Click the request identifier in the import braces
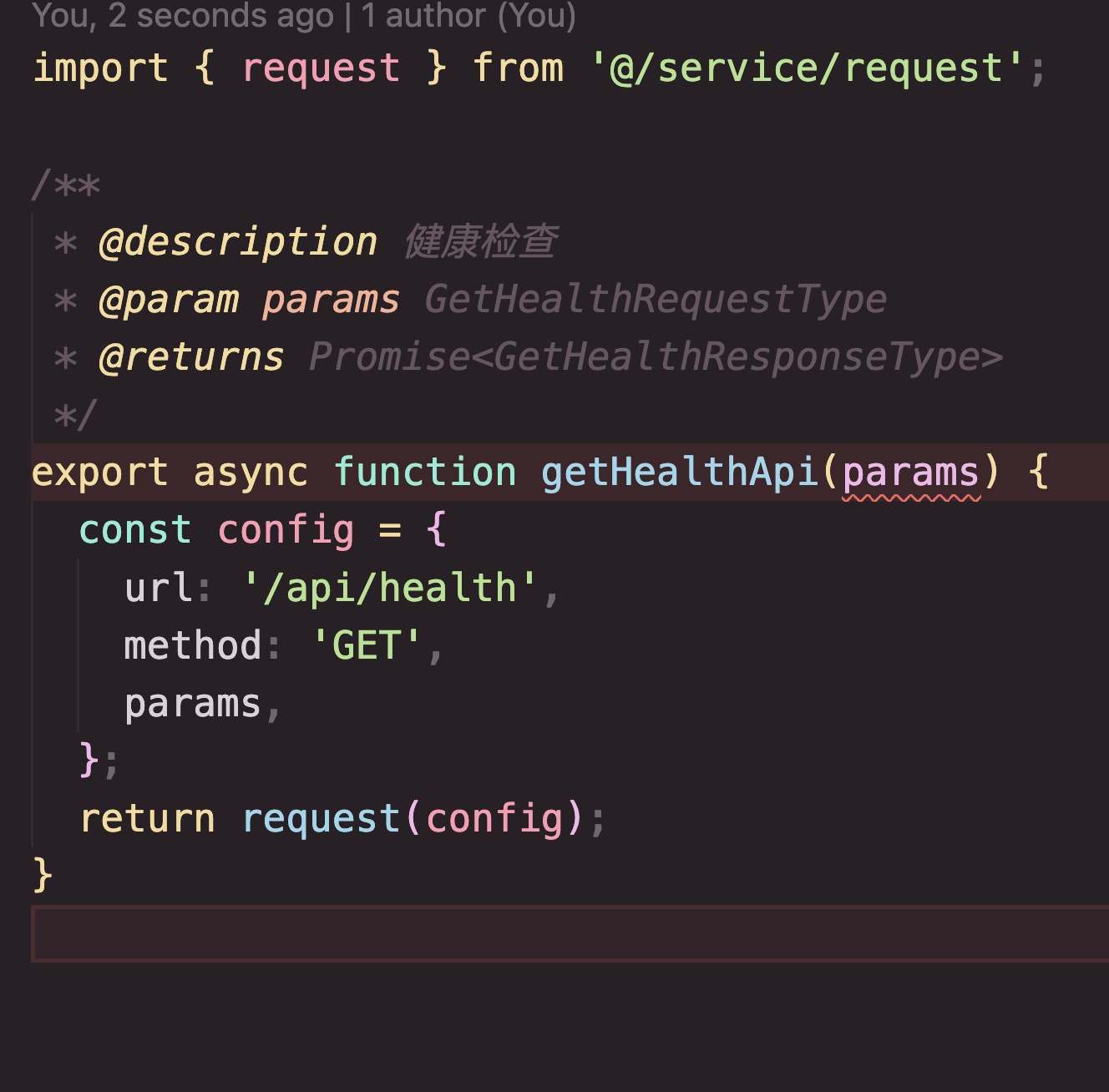This screenshot has width=1109, height=1092. point(321,68)
